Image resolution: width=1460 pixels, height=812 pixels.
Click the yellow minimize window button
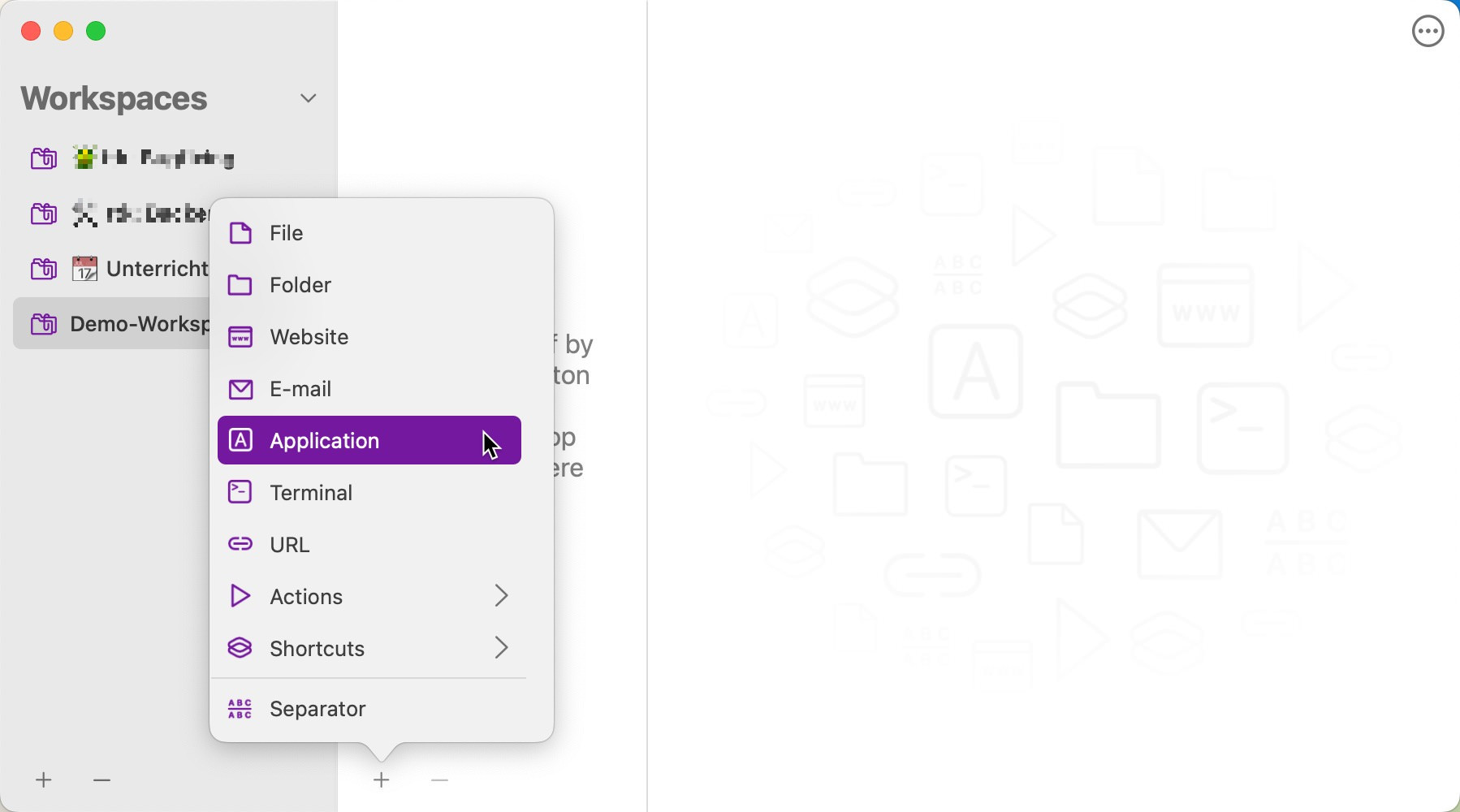(63, 31)
